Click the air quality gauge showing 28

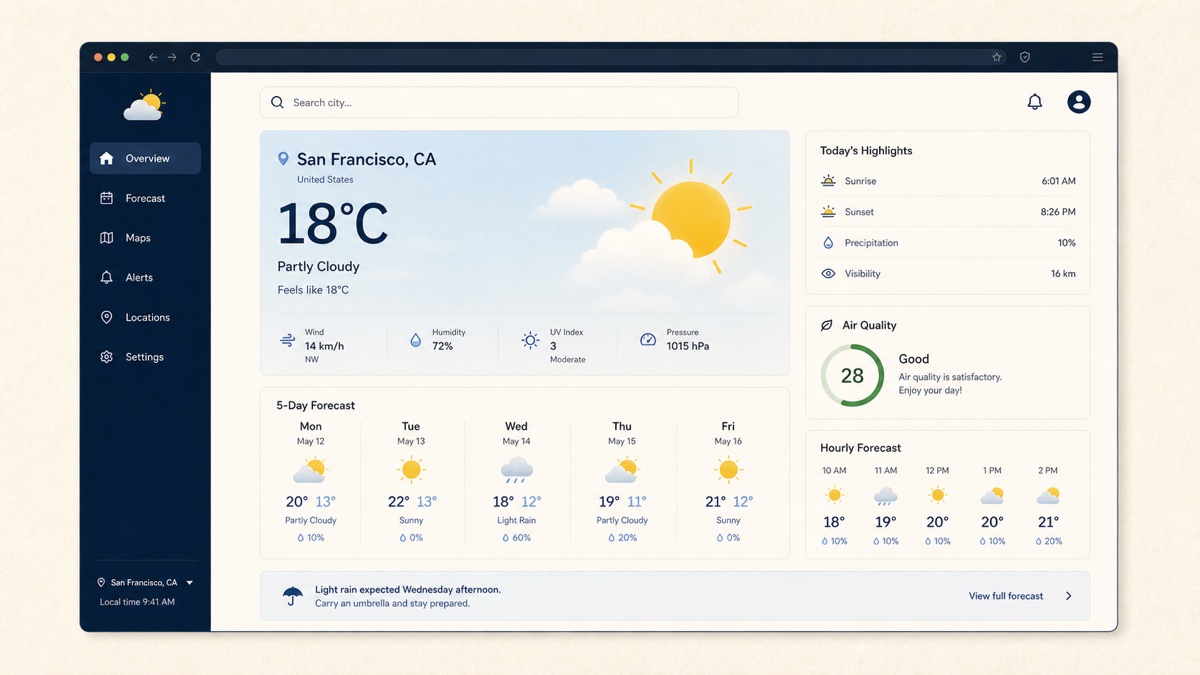(x=852, y=376)
